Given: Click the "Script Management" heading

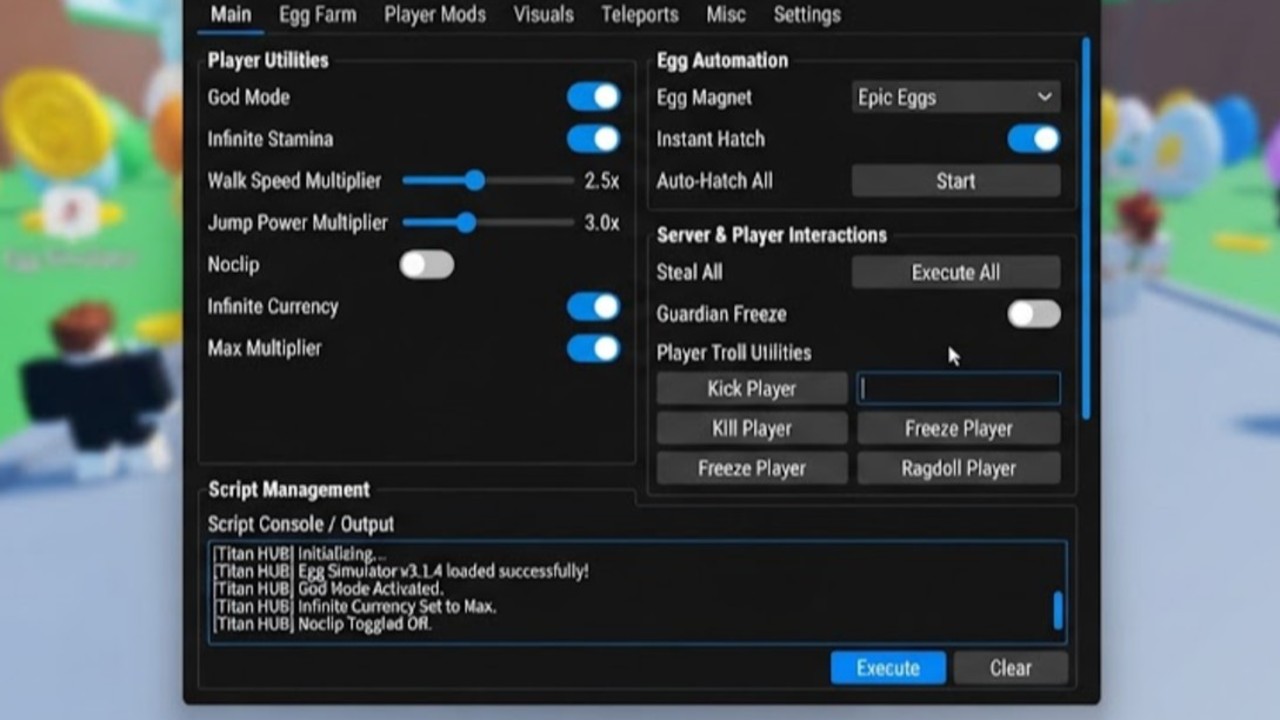Looking at the screenshot, I should (x=289, y=490).
